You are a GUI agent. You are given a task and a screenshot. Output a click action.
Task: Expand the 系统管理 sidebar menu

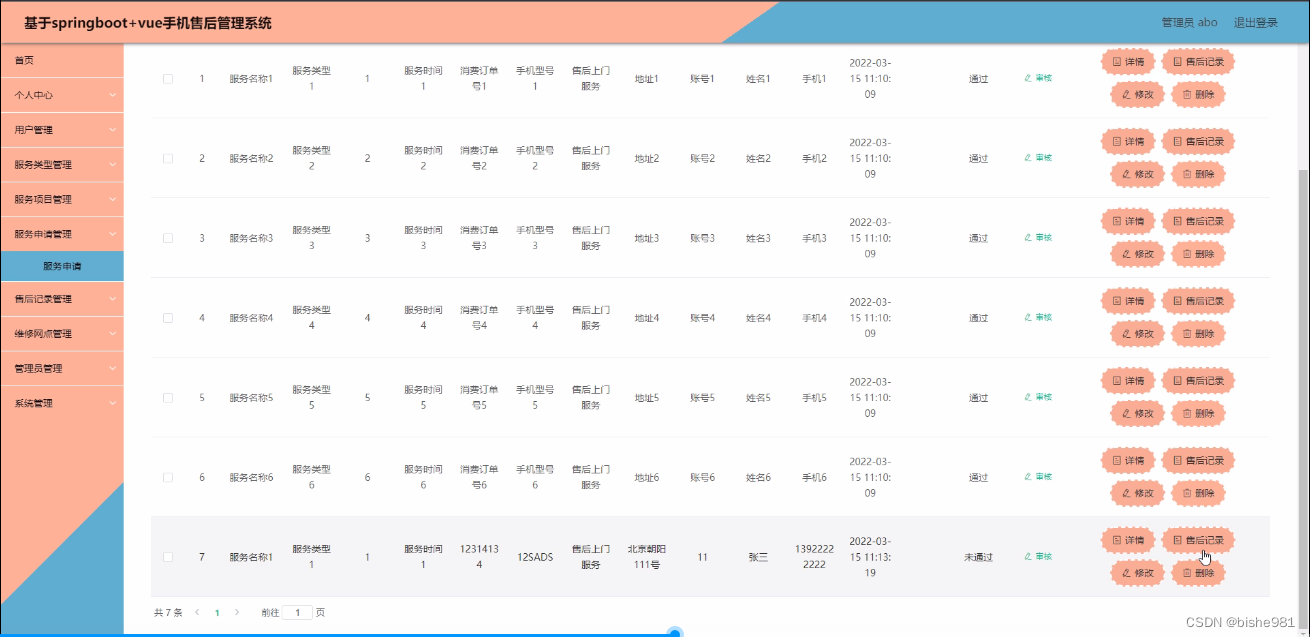pyautogui.click(x=62, y=403)
